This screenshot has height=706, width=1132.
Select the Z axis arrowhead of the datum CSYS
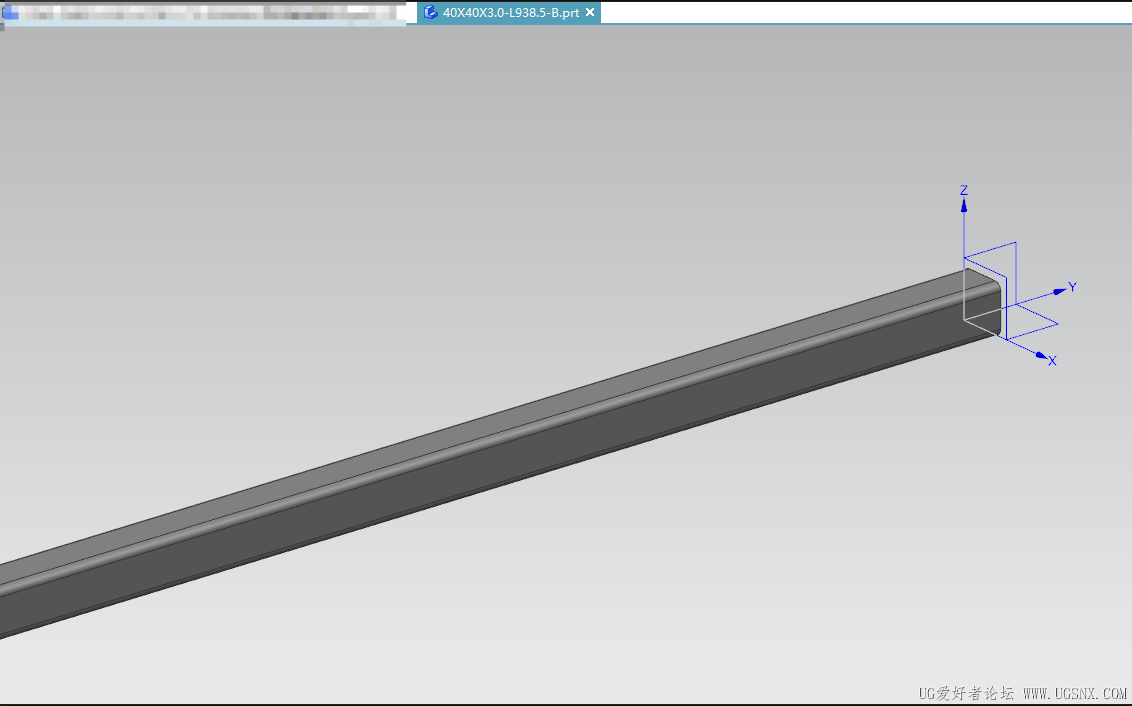point(964,206)
